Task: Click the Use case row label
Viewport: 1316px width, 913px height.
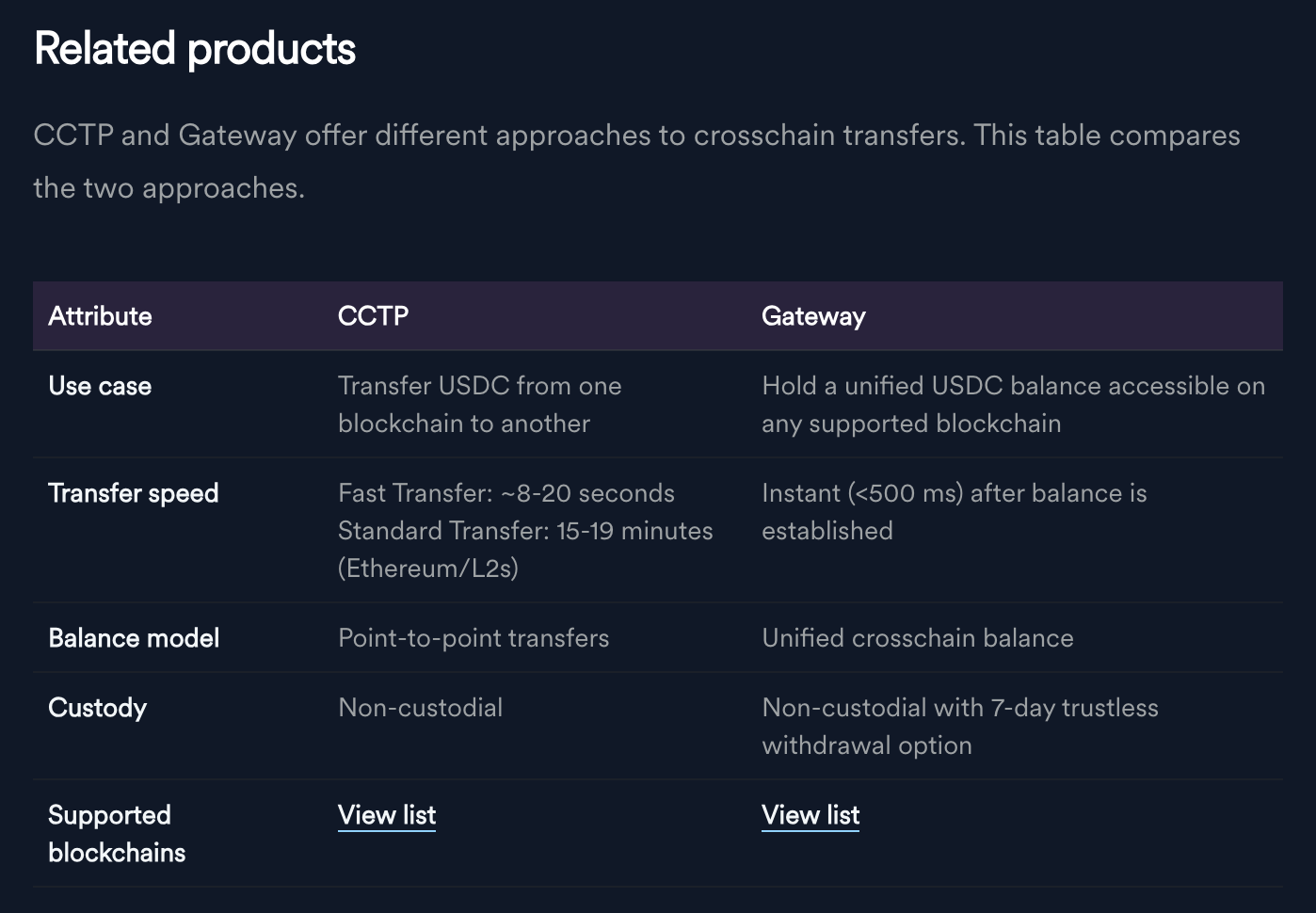Action: click(x=100, y=386)
